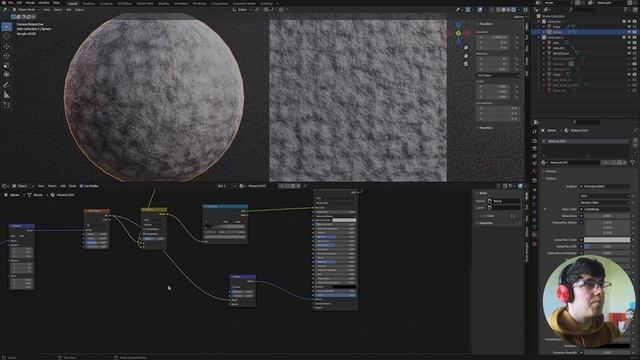Expand the Preview panel in material properties
640x360 pixels.
(551, 171)
